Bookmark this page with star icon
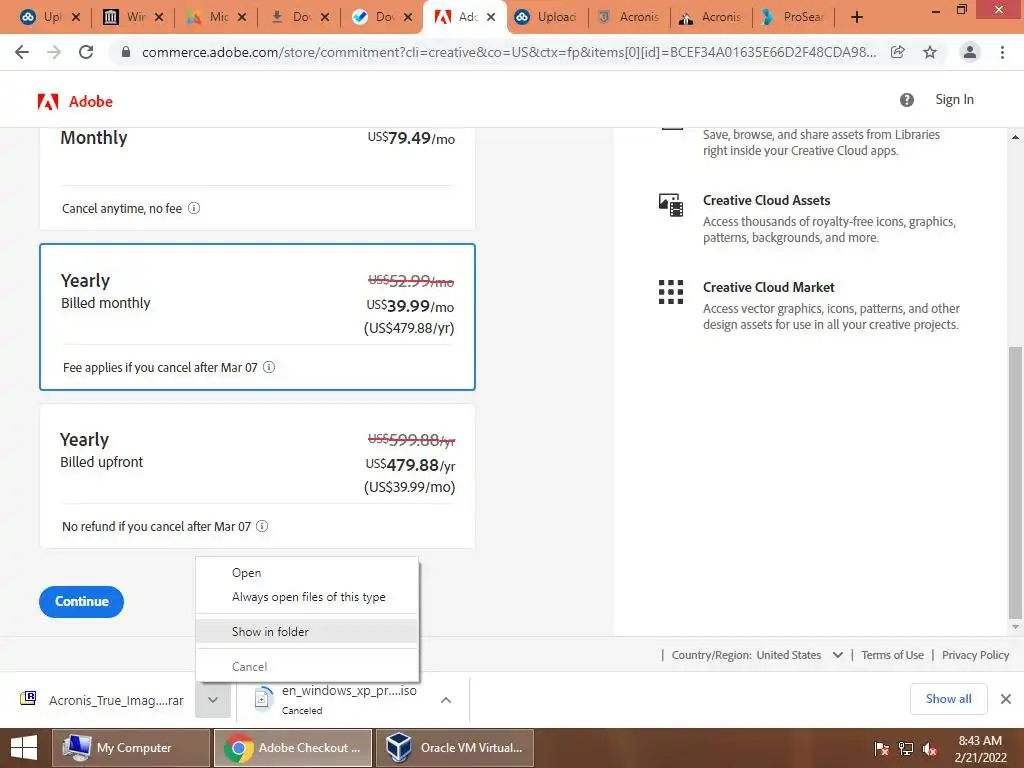 coord(930,52)
